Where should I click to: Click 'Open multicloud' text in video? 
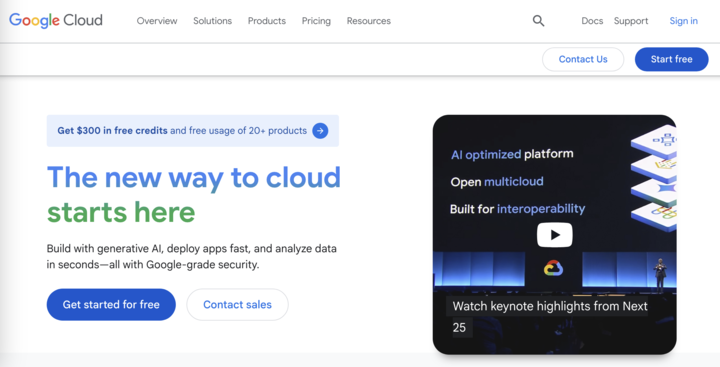click(x=497, y=181)
